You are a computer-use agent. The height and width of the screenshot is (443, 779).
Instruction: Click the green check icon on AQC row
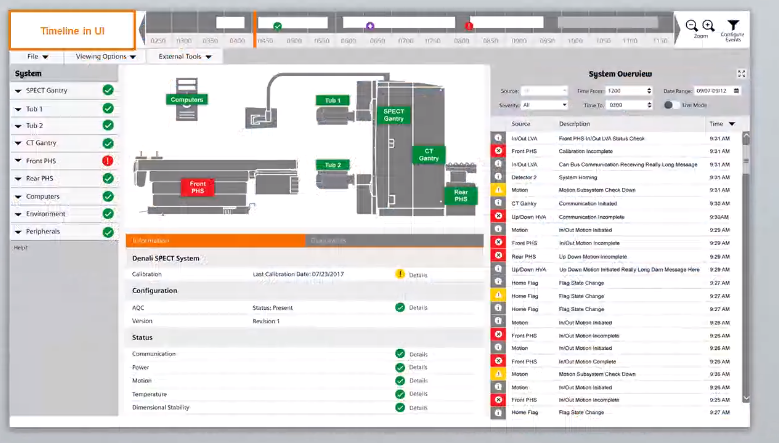[x=400, y=307]
